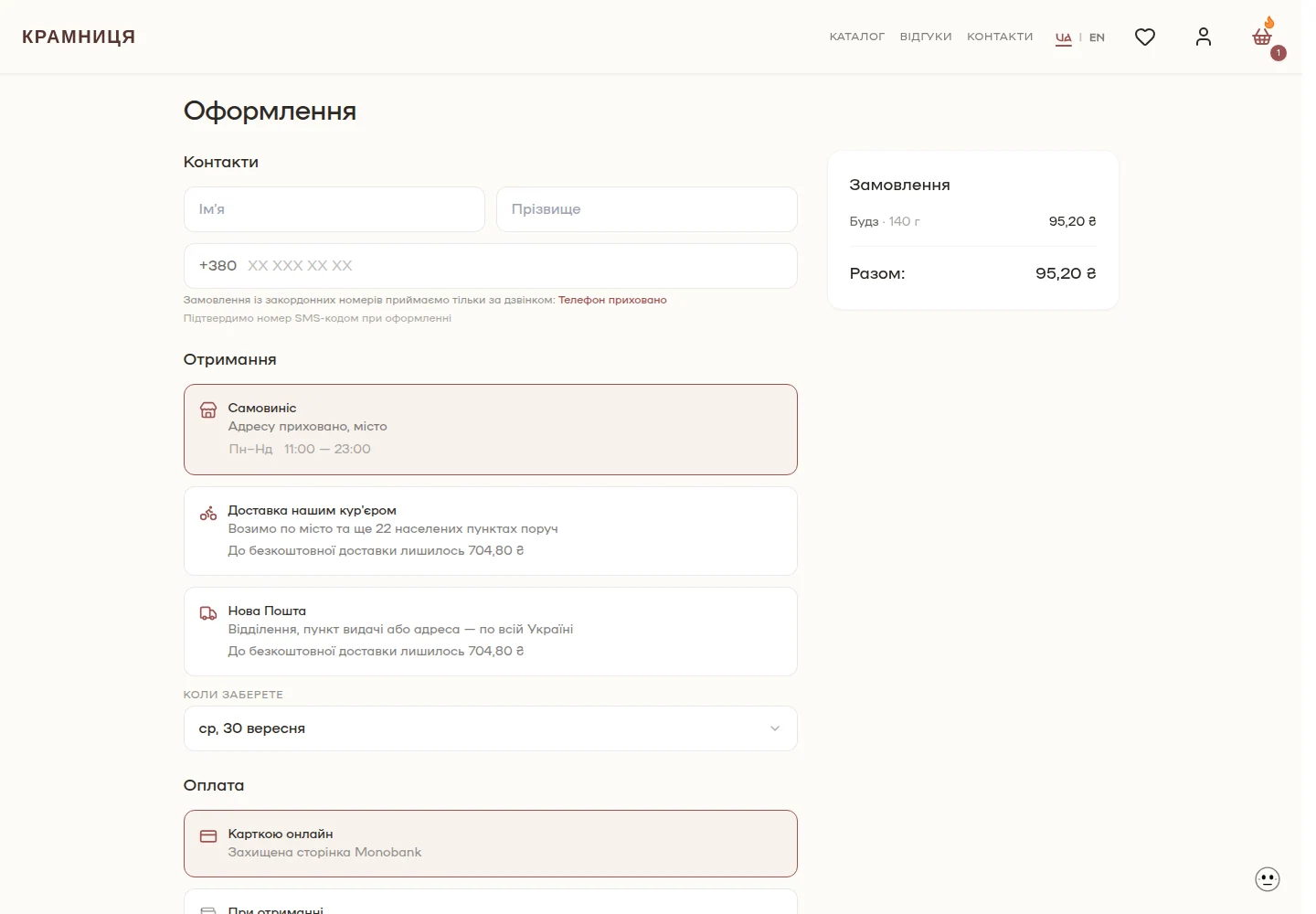Switch language to EN

1097,37
